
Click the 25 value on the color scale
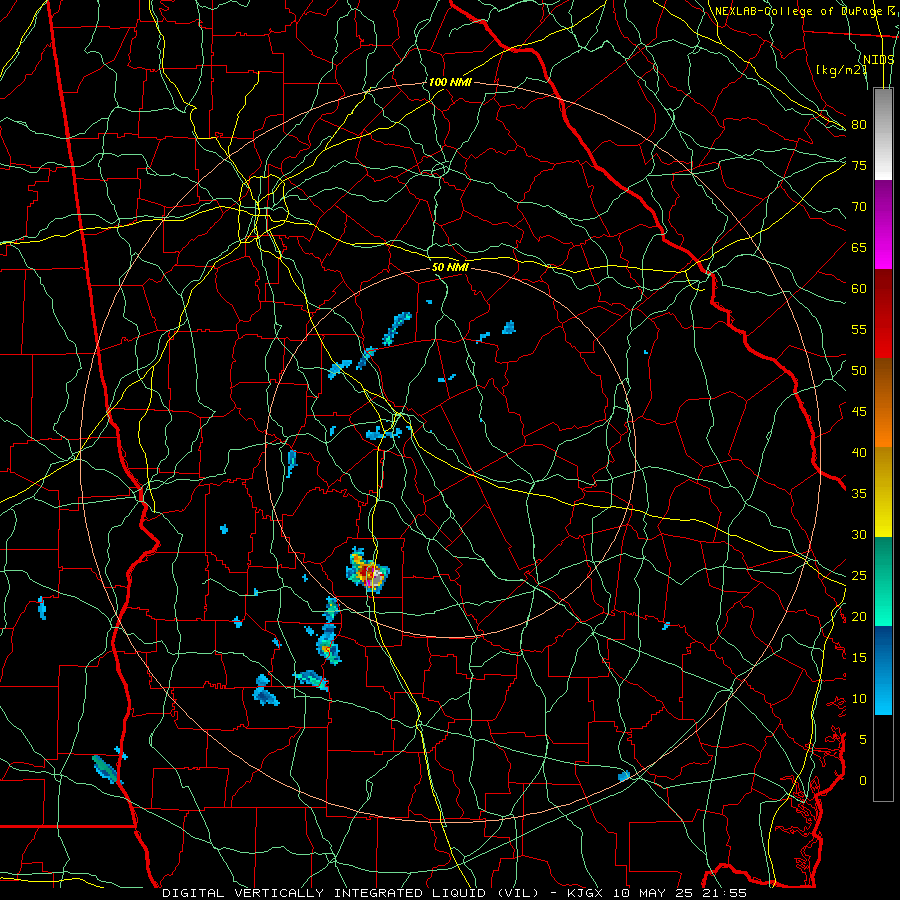[x=859, y=576]
